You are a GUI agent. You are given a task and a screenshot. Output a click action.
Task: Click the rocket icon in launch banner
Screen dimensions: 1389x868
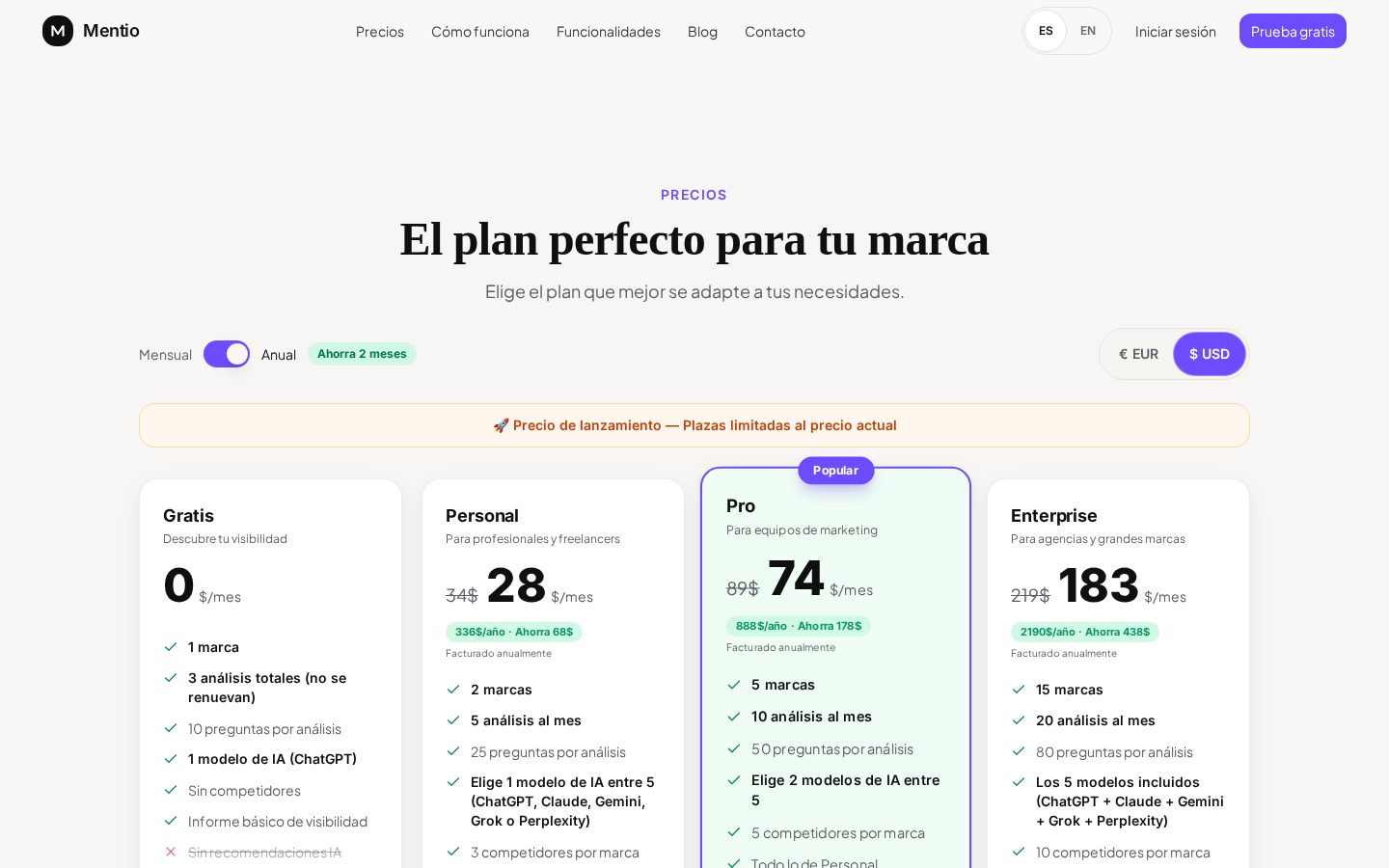point(501,425)
